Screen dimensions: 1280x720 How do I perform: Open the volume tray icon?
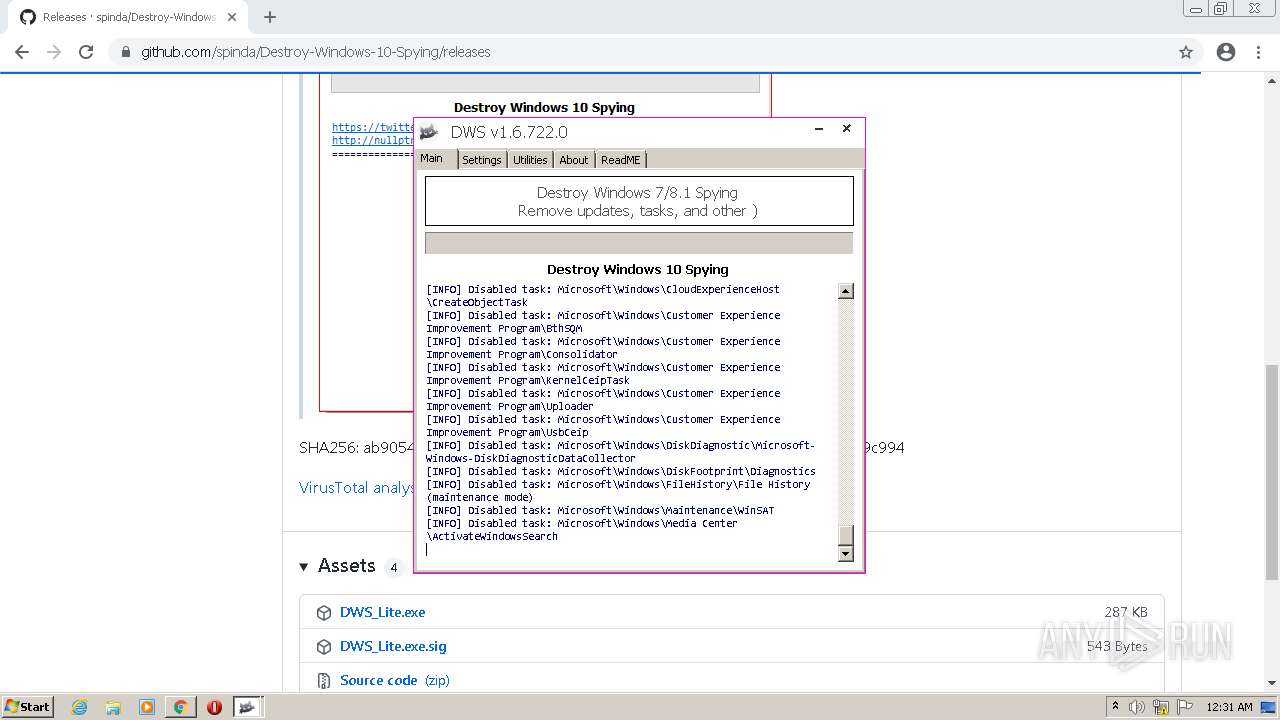(1138, 707)
